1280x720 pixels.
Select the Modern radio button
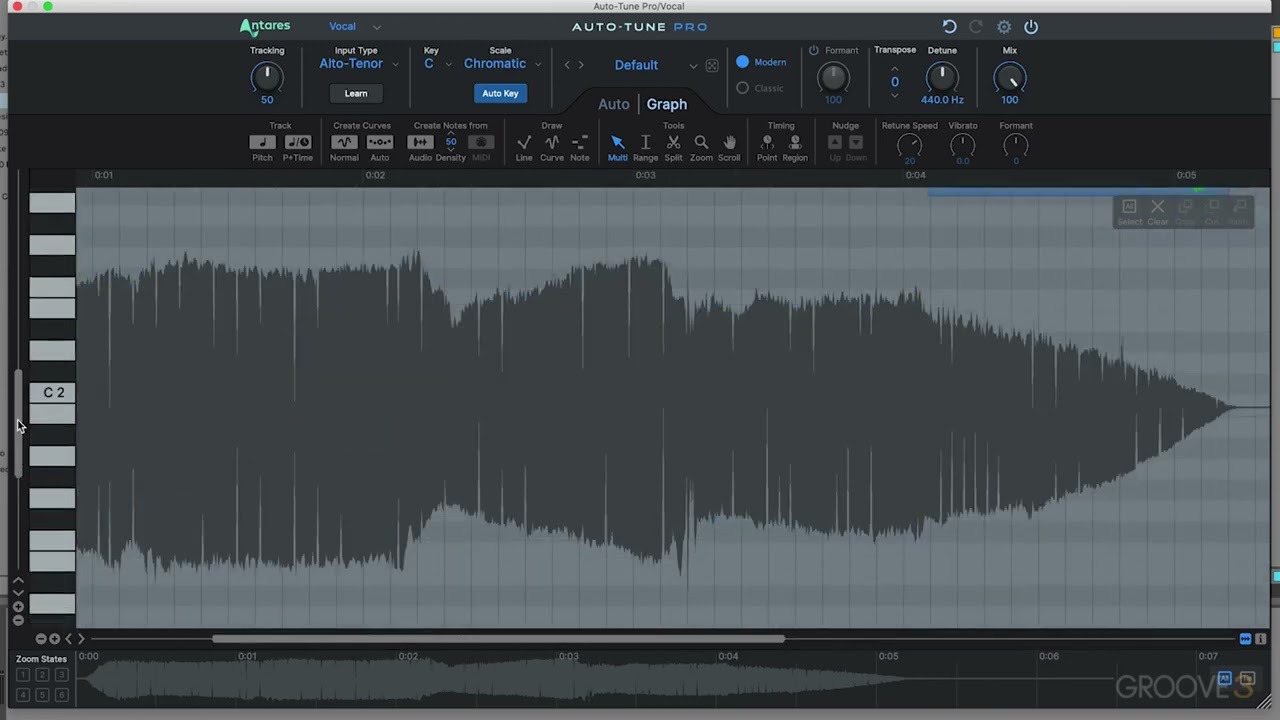click(x=742, y=62)
